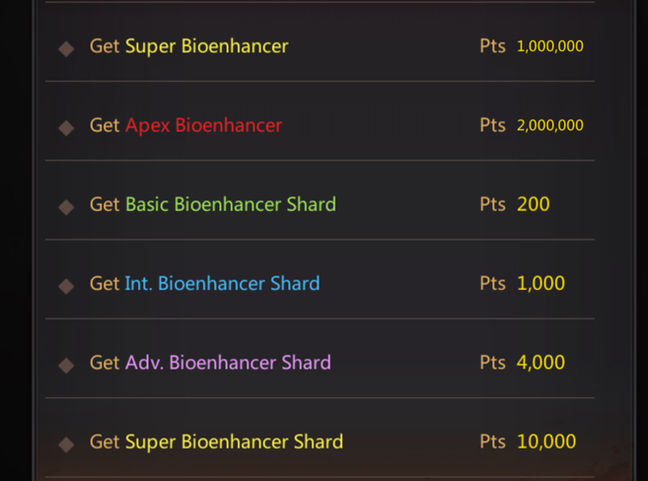Click the 2,000,000 points value
Image resolution: width=648 pixels, height=481 pixels.
pyautogui.click(x=550, y=125)
